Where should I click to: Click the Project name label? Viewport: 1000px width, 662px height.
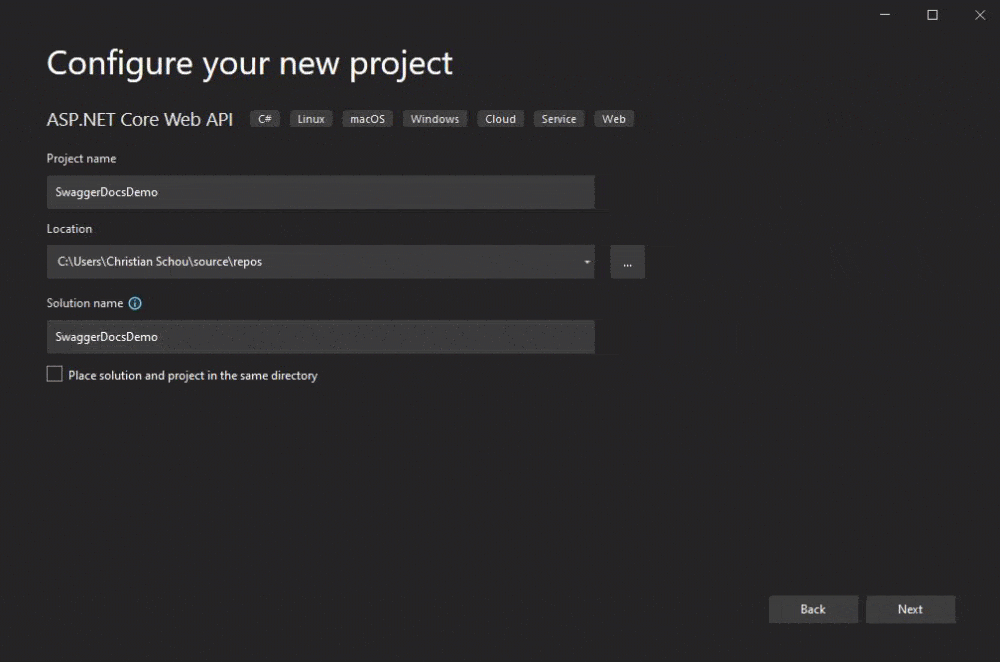(x=81, y=158)
